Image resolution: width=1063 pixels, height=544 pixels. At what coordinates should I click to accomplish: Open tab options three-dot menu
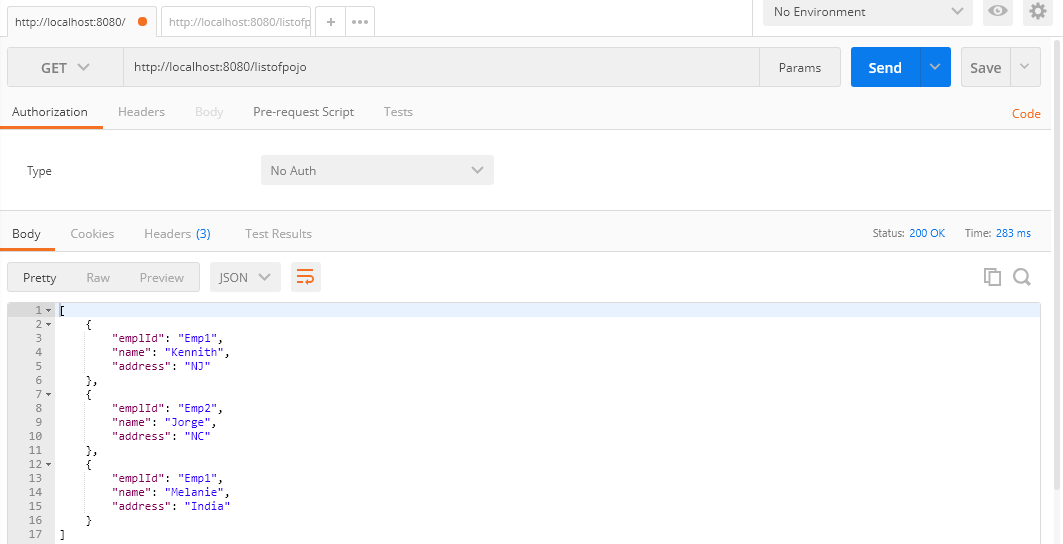[x=360, y=22]
